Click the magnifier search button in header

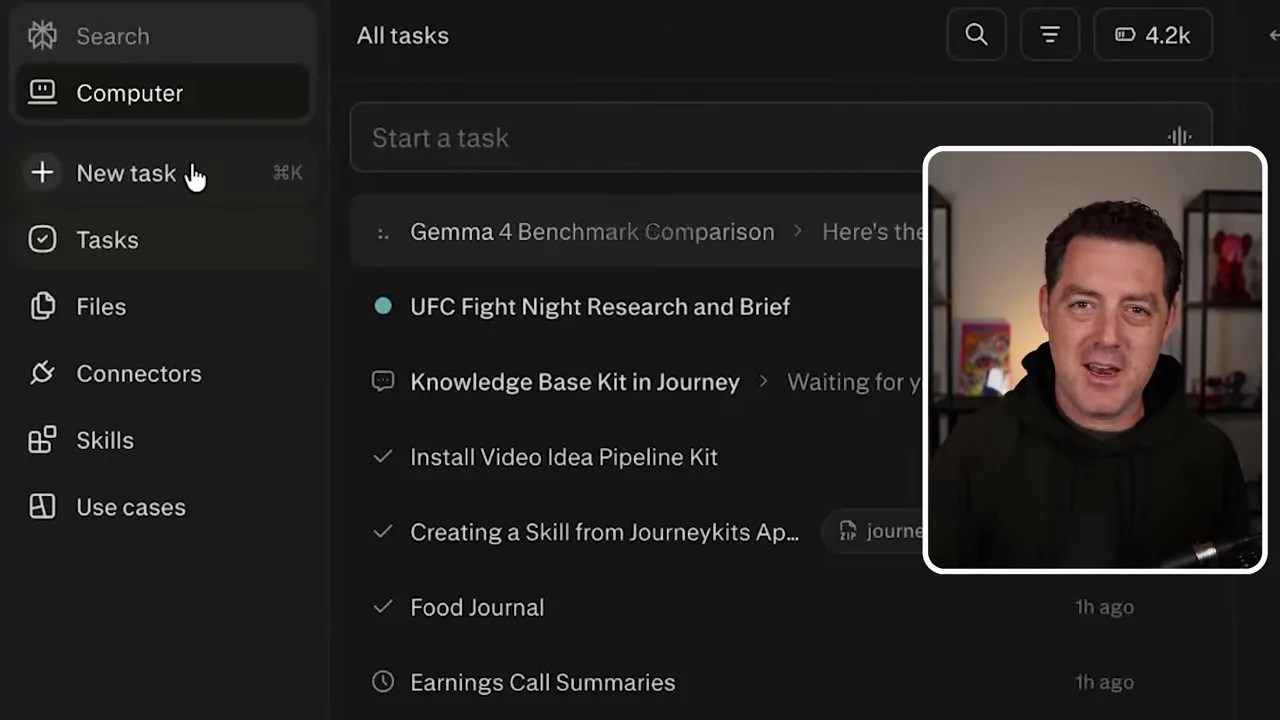[x=976, y=35]
